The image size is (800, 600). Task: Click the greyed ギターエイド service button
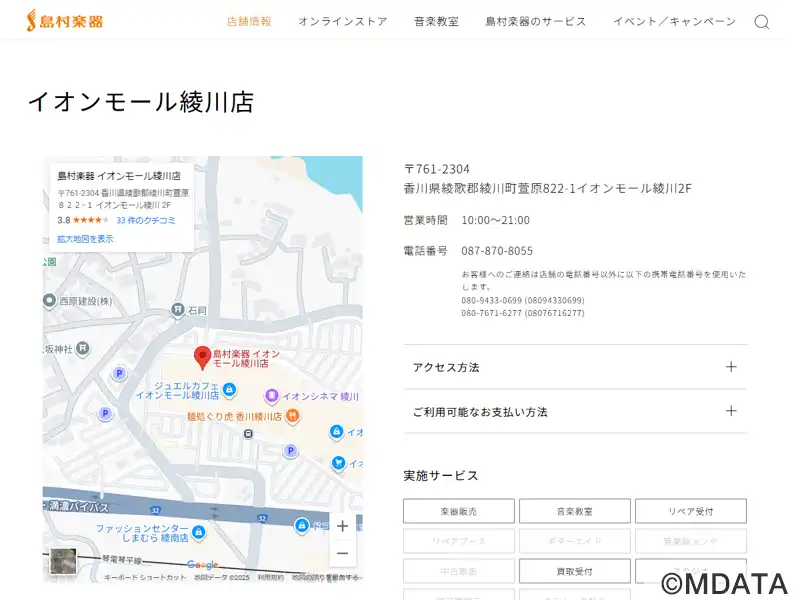click(574, 541)
